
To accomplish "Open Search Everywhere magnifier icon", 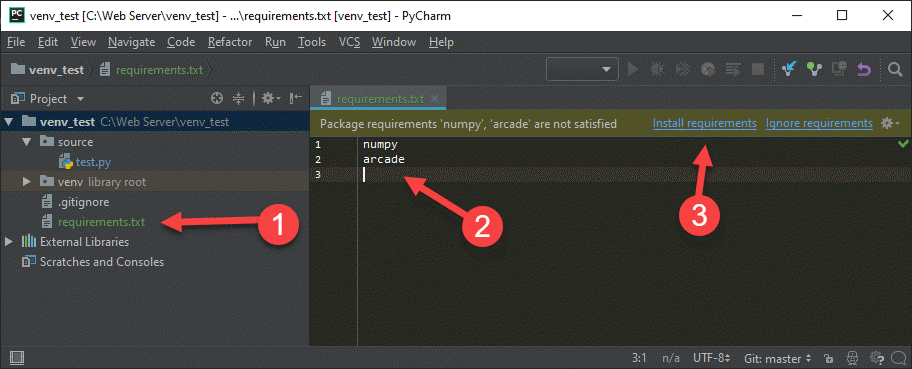I will tap(895, 70).
